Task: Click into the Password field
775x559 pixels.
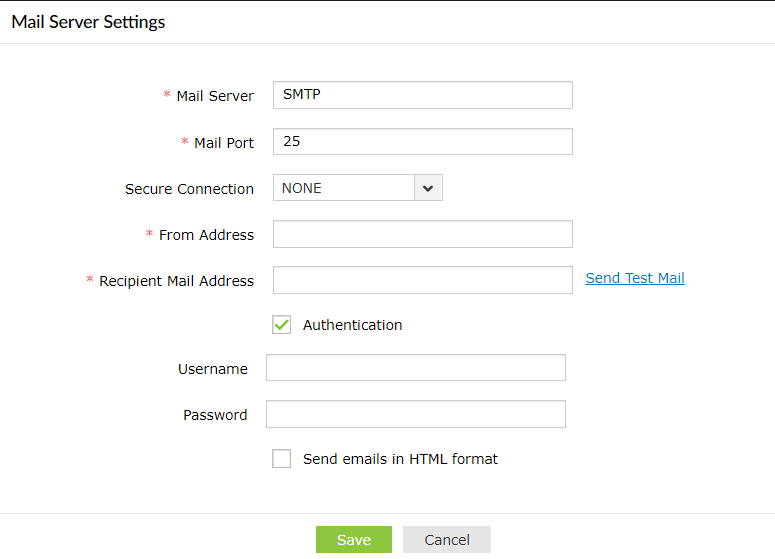Action: pos(415,414)
